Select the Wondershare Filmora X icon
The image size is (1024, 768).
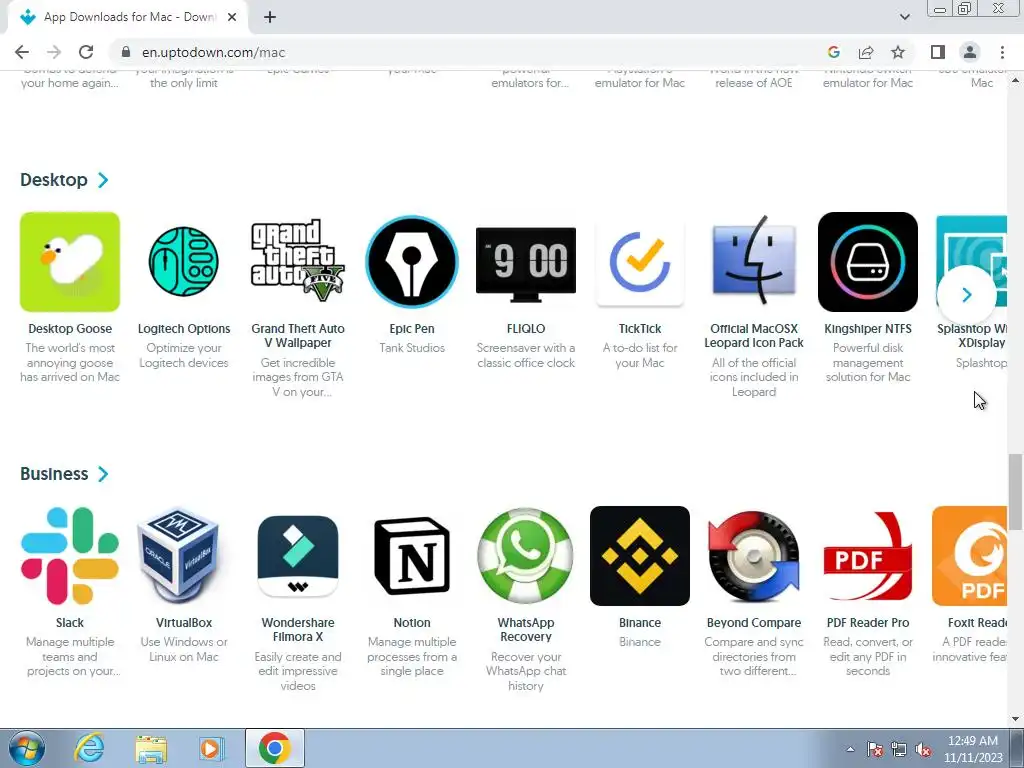298,556
